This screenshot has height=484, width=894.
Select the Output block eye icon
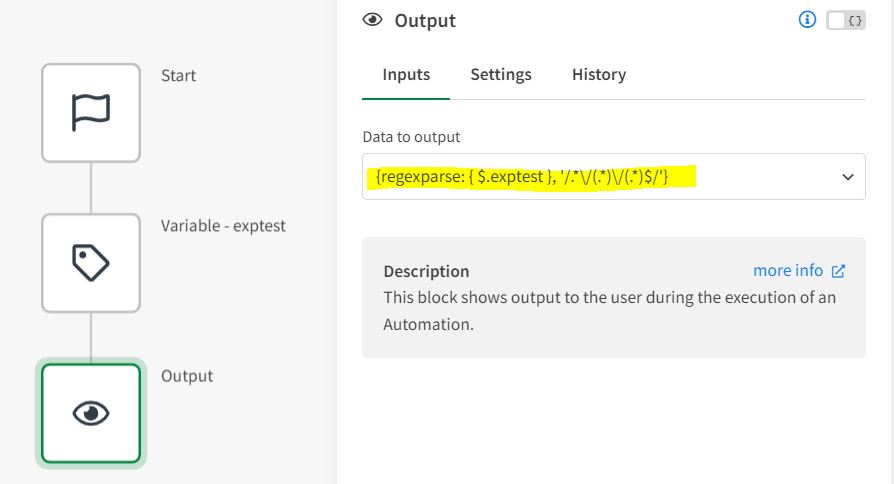[x=91, y=413]
